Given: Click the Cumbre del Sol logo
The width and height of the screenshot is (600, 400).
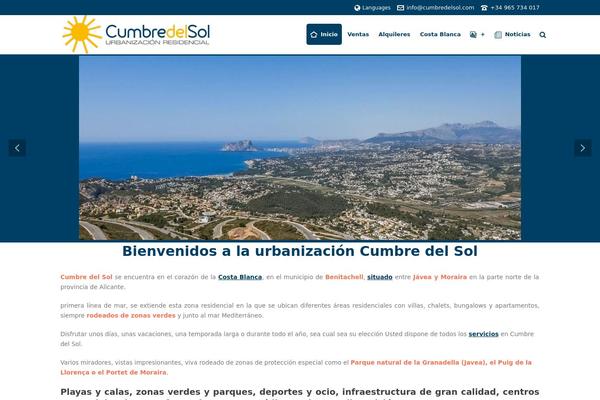Looking at the screenshot, I should pos(136,34).
